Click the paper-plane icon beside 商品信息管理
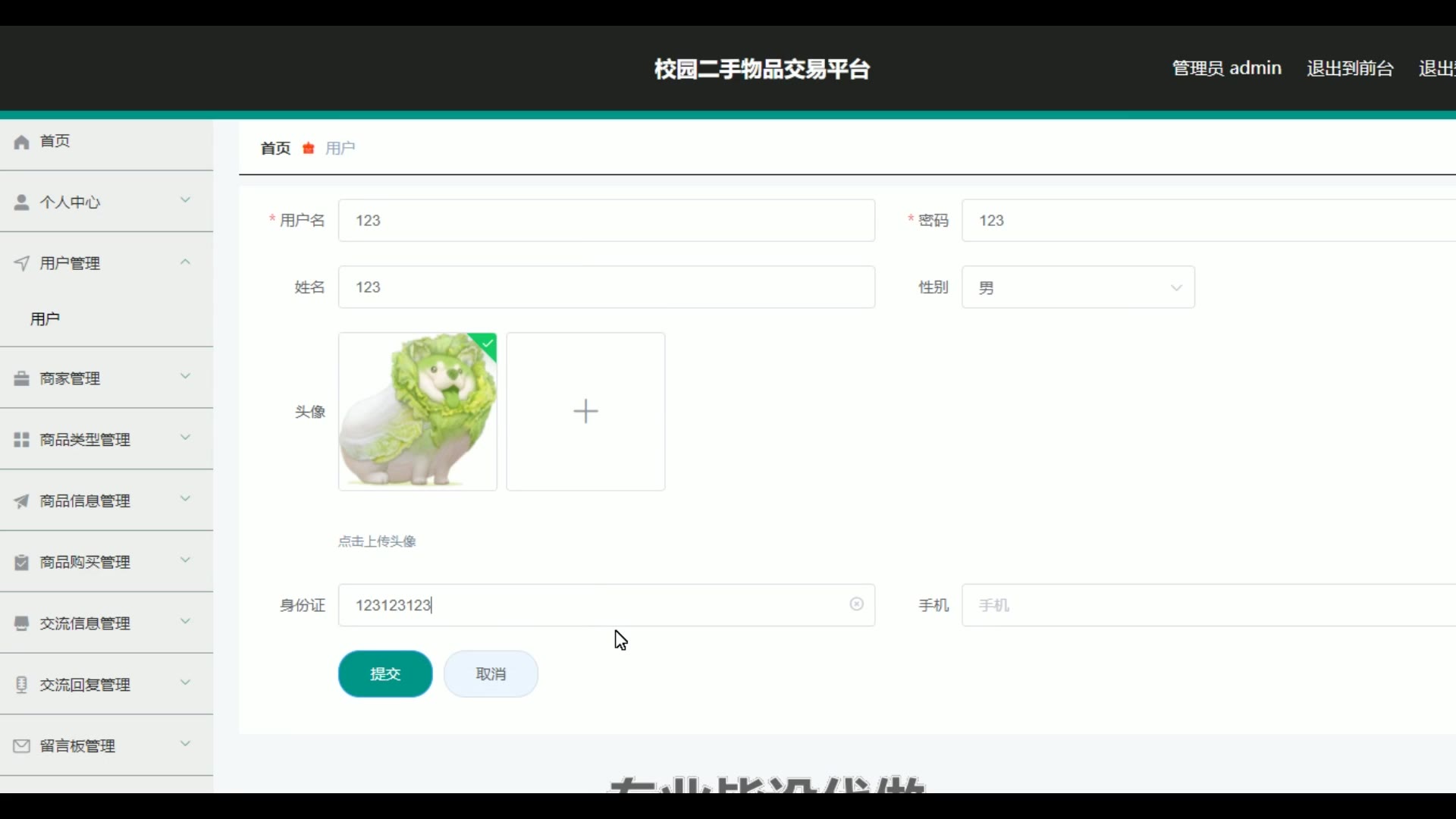Viewport: 1456px width, 819px height. click(x=22, y=501)
